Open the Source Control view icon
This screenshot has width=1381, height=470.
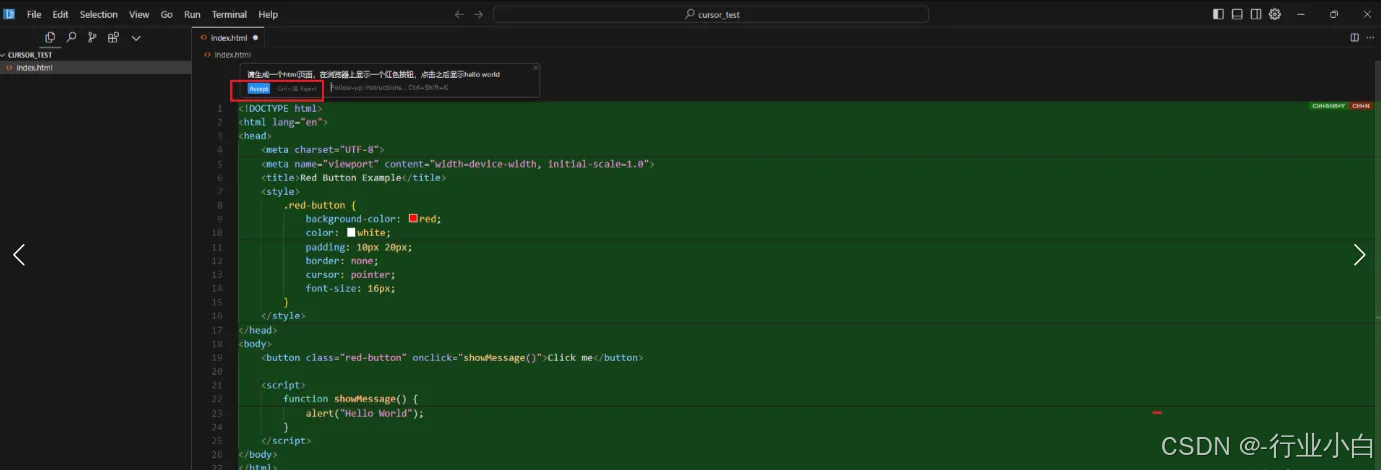pyautogui.click(x=92, y=37)
